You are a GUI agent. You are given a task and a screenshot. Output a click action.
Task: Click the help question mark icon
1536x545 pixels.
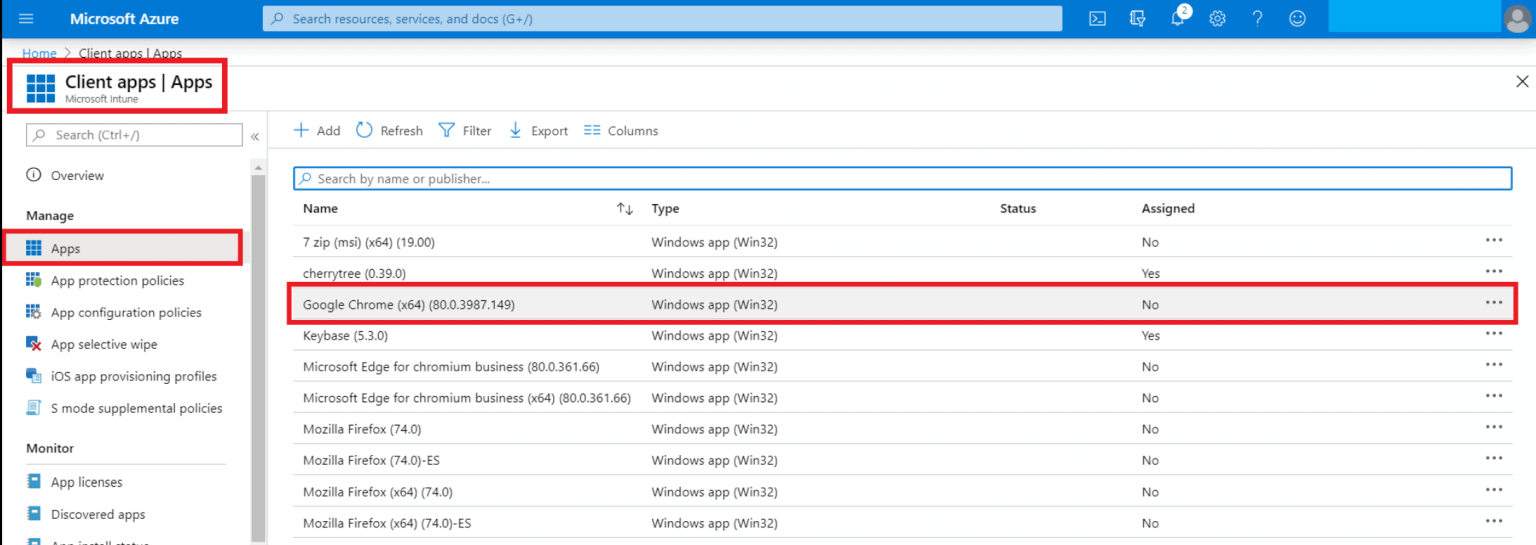[1257, 19]
